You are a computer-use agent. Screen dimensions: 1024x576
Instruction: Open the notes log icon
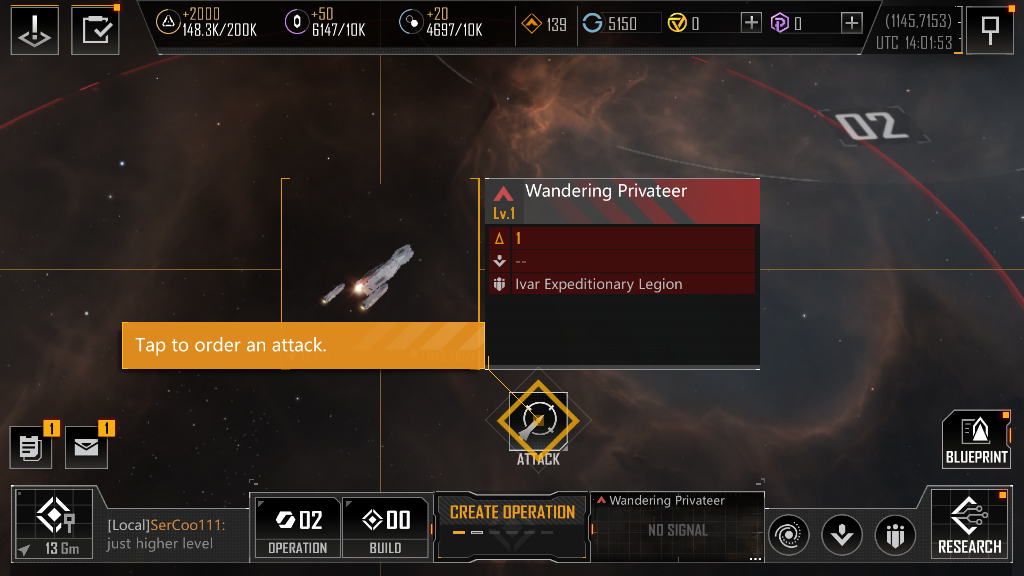pyautogui.click(x=31, y=447)
